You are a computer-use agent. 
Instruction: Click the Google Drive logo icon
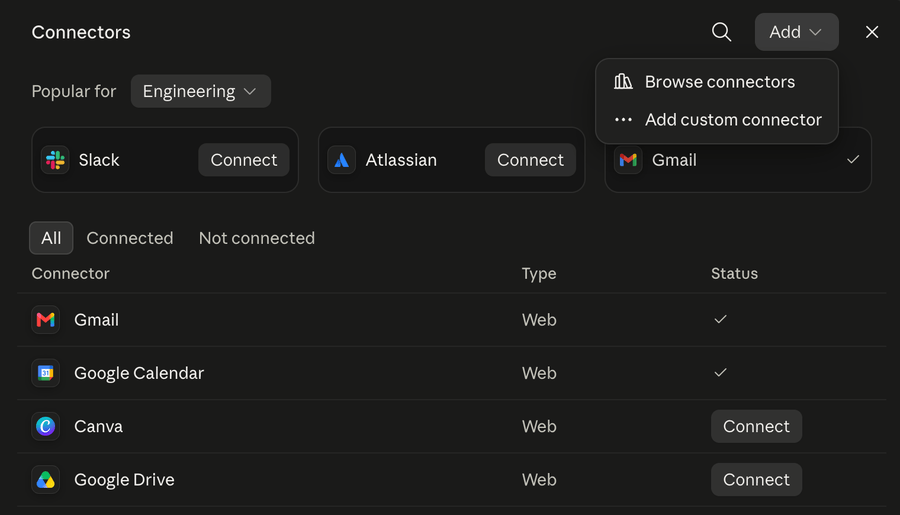pos(45,479)
